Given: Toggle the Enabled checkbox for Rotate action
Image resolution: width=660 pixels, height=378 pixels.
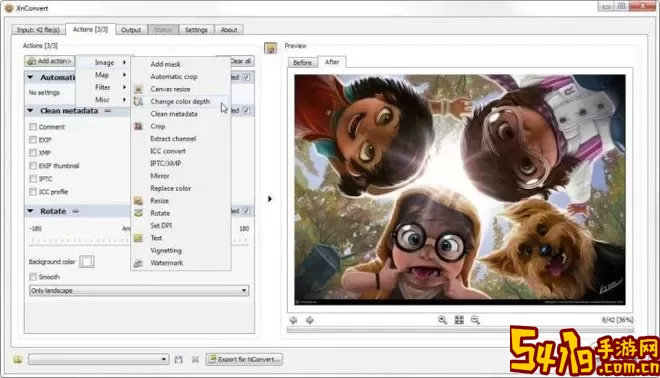Looking at the screenshot, I should [x=247, y=211].
